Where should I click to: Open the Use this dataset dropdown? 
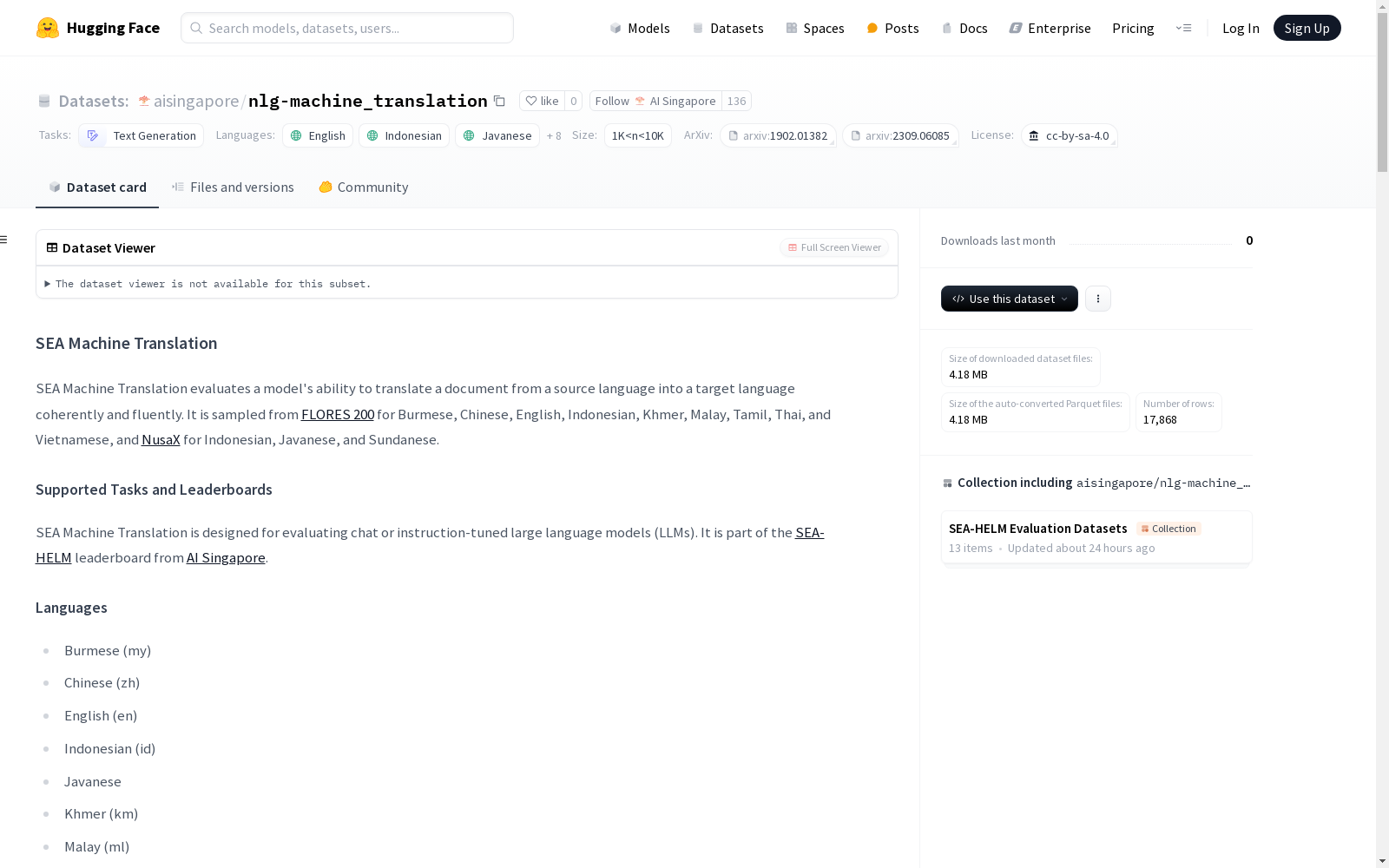pyautogui.click(x=1010, y=299)
